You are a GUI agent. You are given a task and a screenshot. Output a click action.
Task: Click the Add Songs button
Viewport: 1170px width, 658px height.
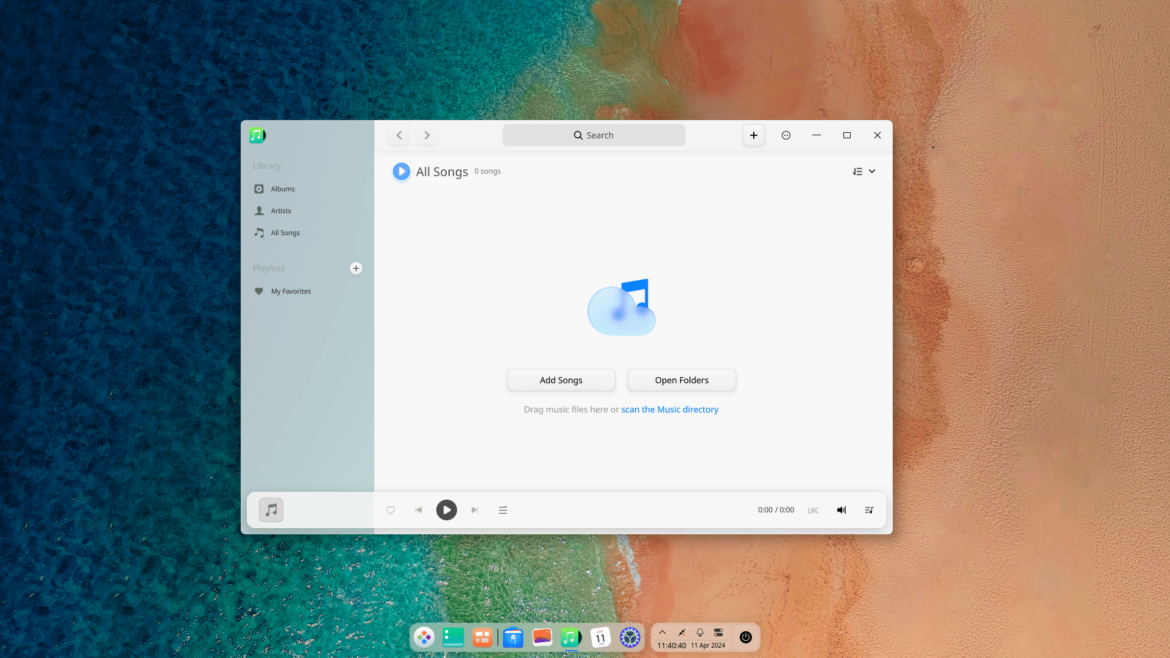click(x=561, y=380)
